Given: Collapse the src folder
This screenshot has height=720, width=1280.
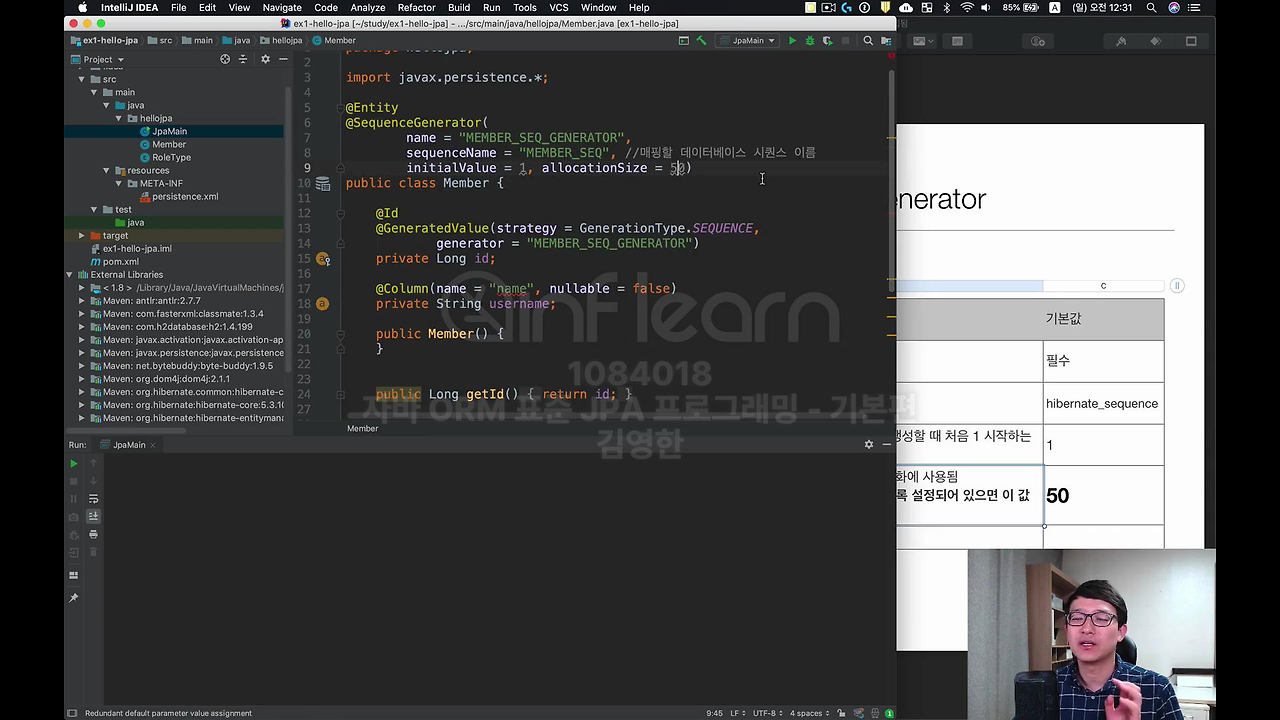Looking at the screenshot, I should (82, 79).
